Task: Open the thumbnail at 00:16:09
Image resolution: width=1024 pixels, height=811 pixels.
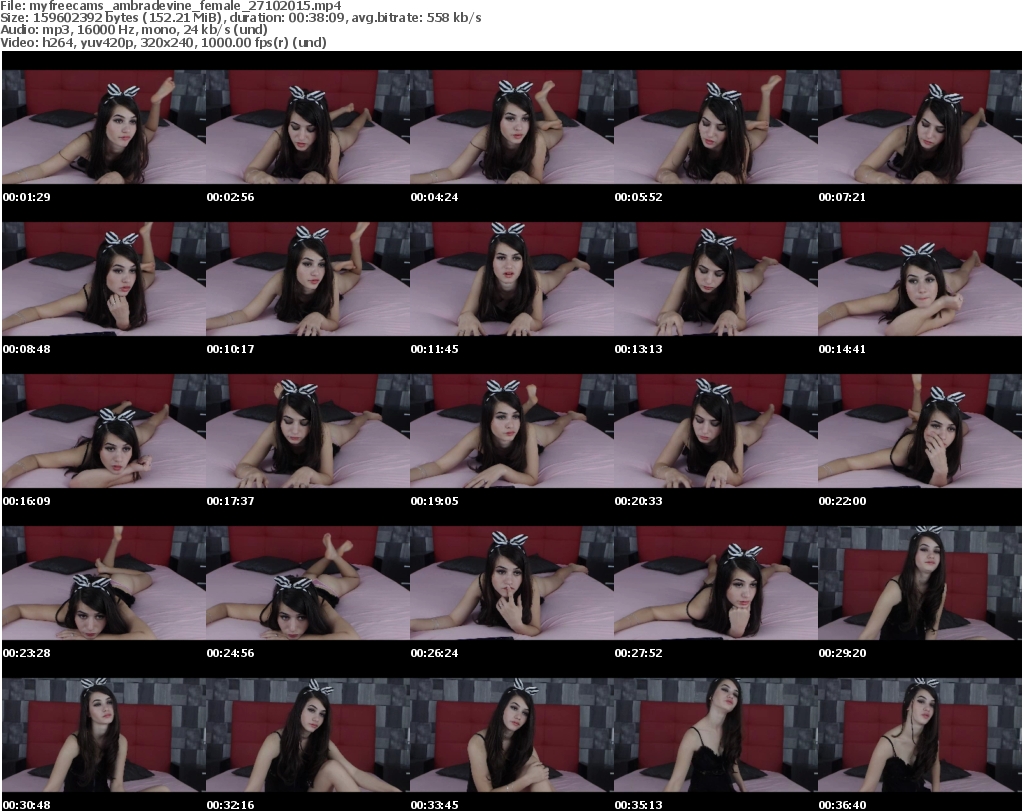Action: pos(104,431)
